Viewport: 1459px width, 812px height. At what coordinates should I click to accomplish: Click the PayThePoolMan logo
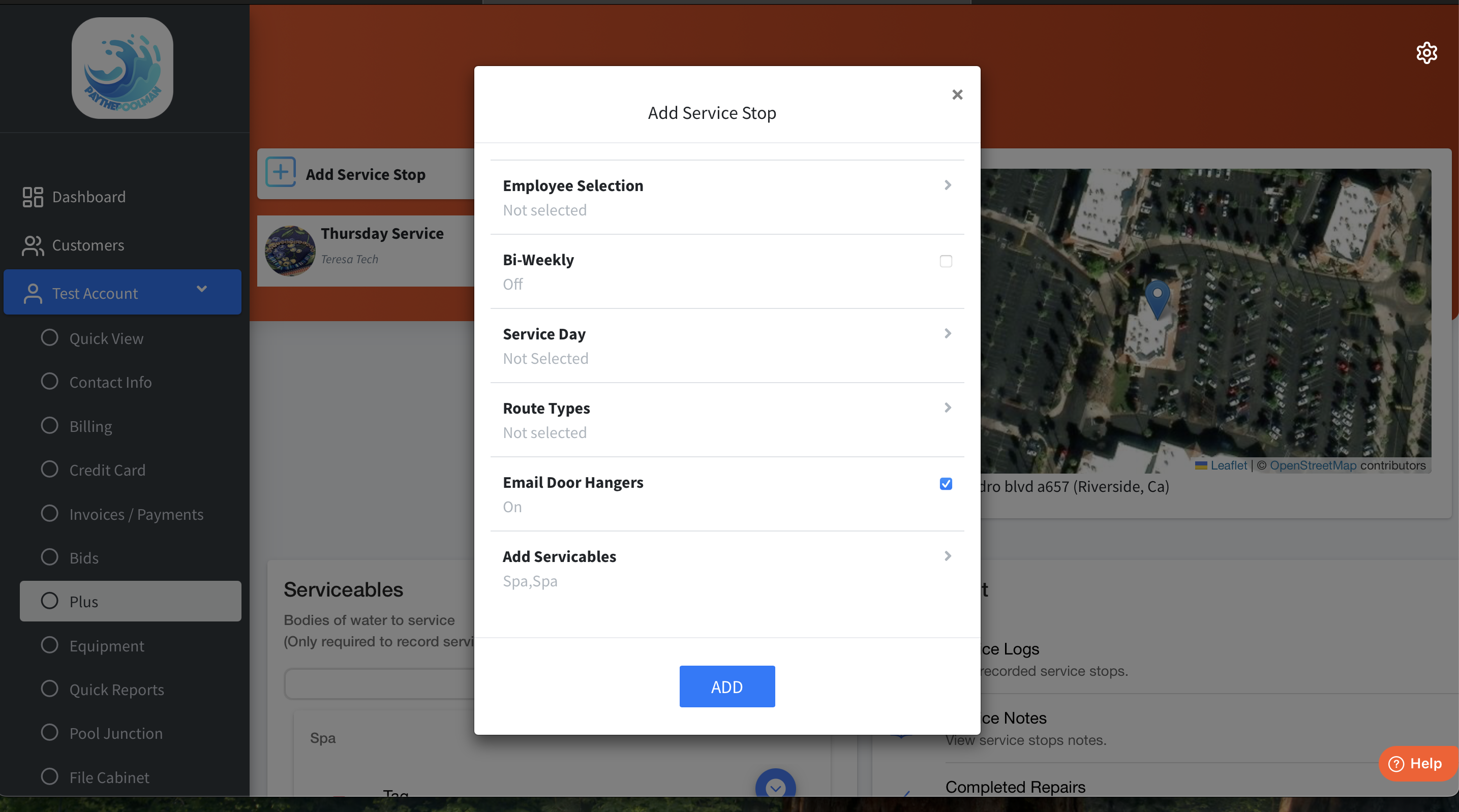coord(123,68)
